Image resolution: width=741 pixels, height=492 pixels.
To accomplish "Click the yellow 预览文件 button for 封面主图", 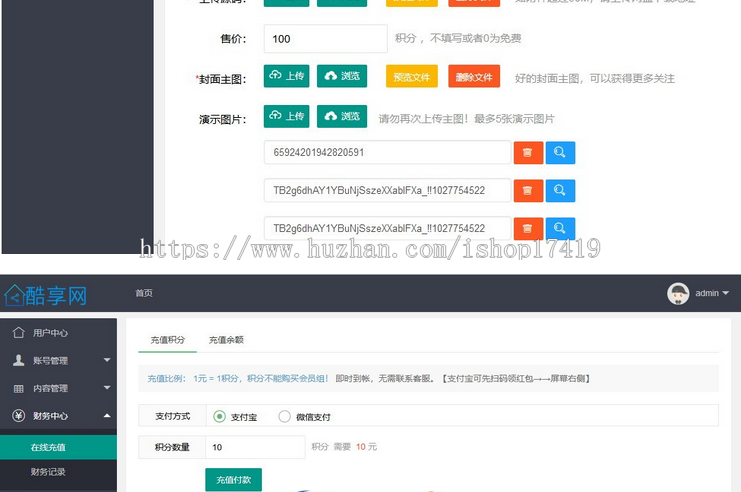I will pos(412,76).
